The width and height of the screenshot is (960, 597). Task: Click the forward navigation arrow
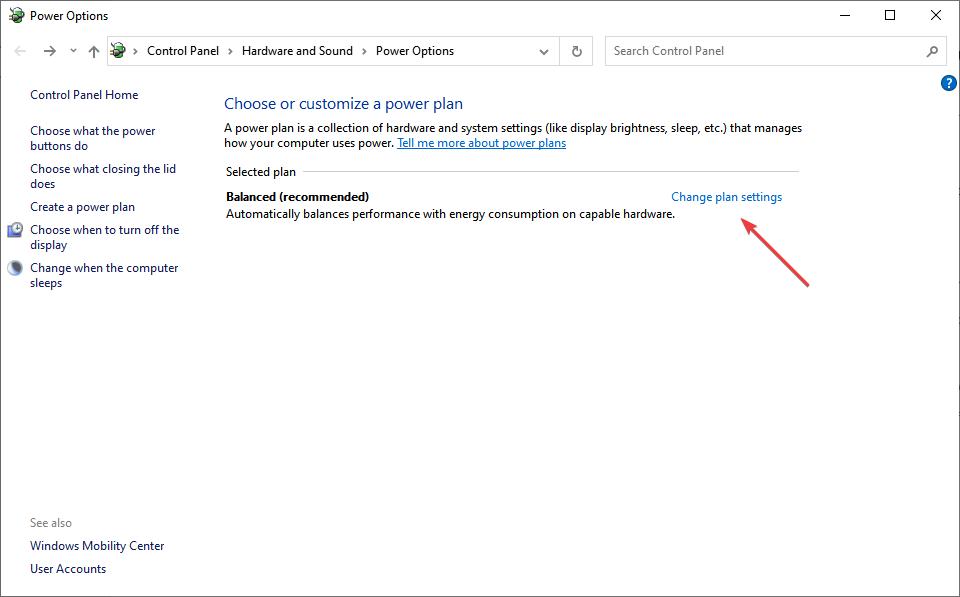tap(49, 51)
